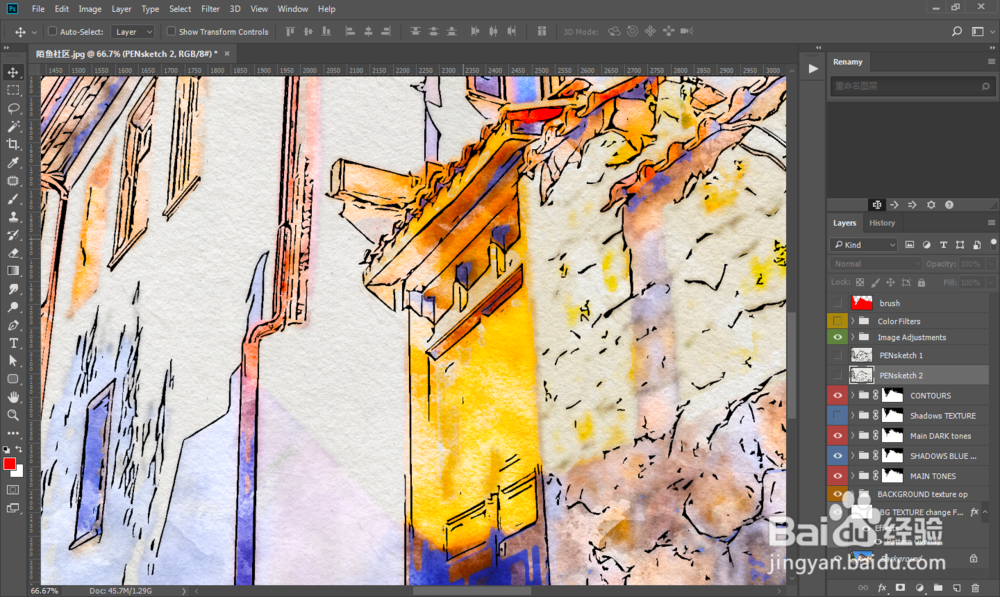Select the Eyedropper tool
The width and height of the screenshot is (1000, 597).
(x=13, y=163)
